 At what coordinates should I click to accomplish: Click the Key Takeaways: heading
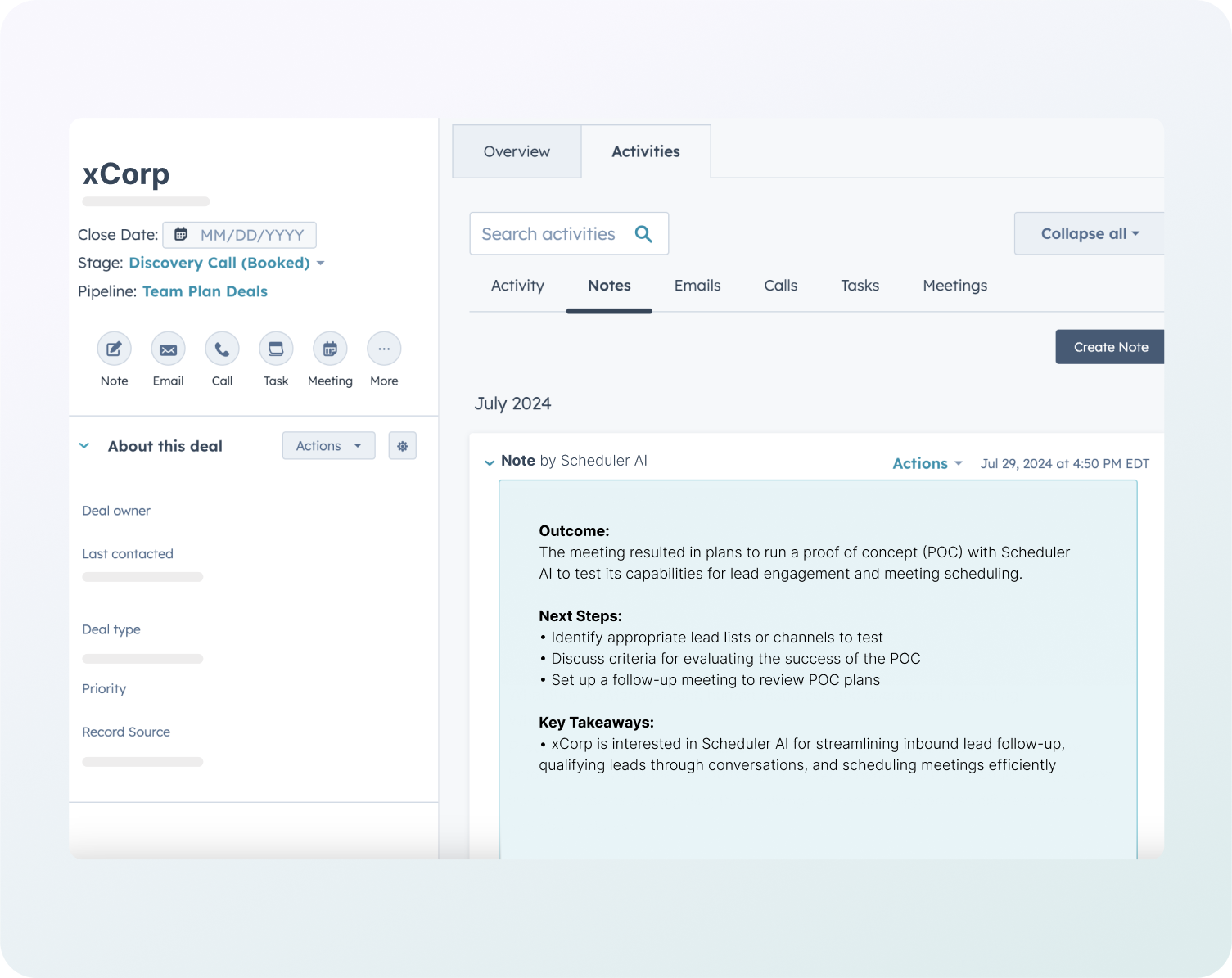[596, 723]
